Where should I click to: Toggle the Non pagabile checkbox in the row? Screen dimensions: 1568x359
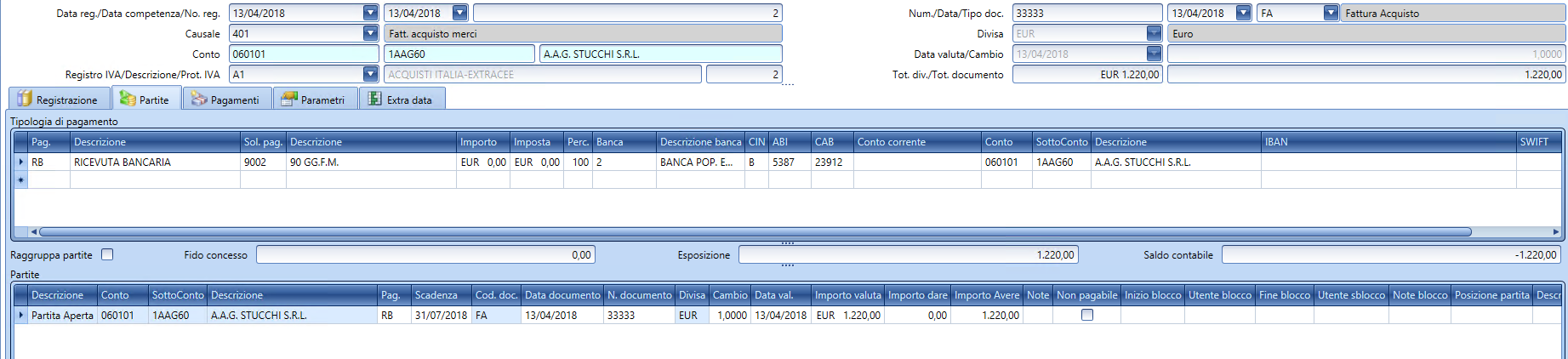(x=1086, y=315)
